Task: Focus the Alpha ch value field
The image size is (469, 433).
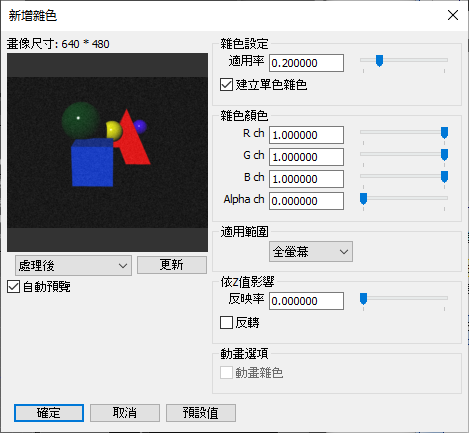Action: click(306, 201)
